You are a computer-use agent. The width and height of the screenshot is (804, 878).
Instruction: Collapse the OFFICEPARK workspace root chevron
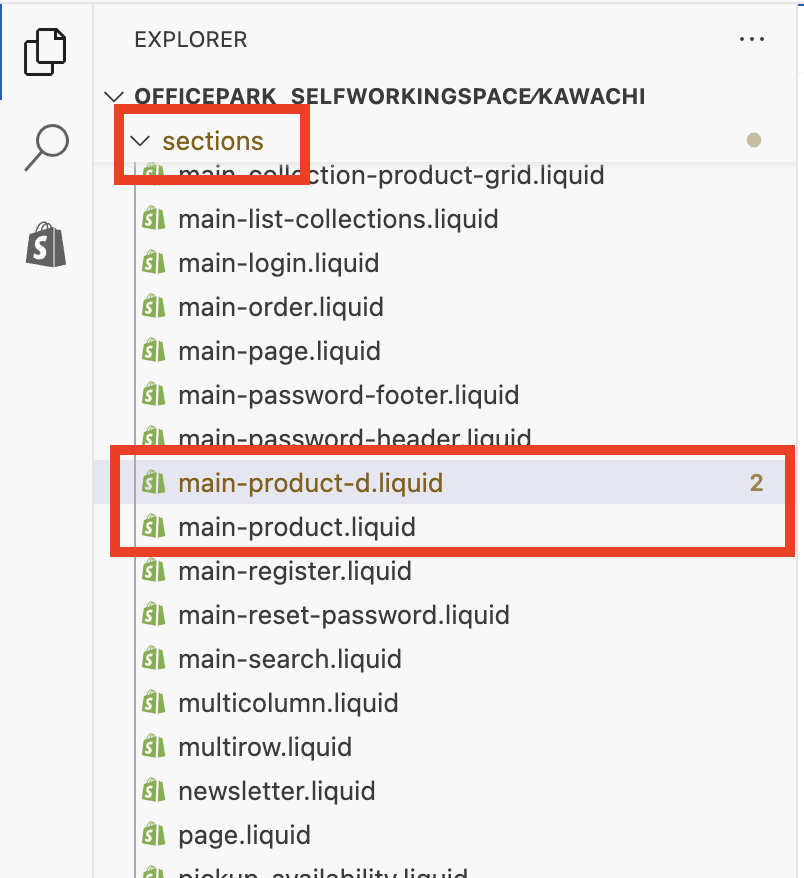[114, 97]
